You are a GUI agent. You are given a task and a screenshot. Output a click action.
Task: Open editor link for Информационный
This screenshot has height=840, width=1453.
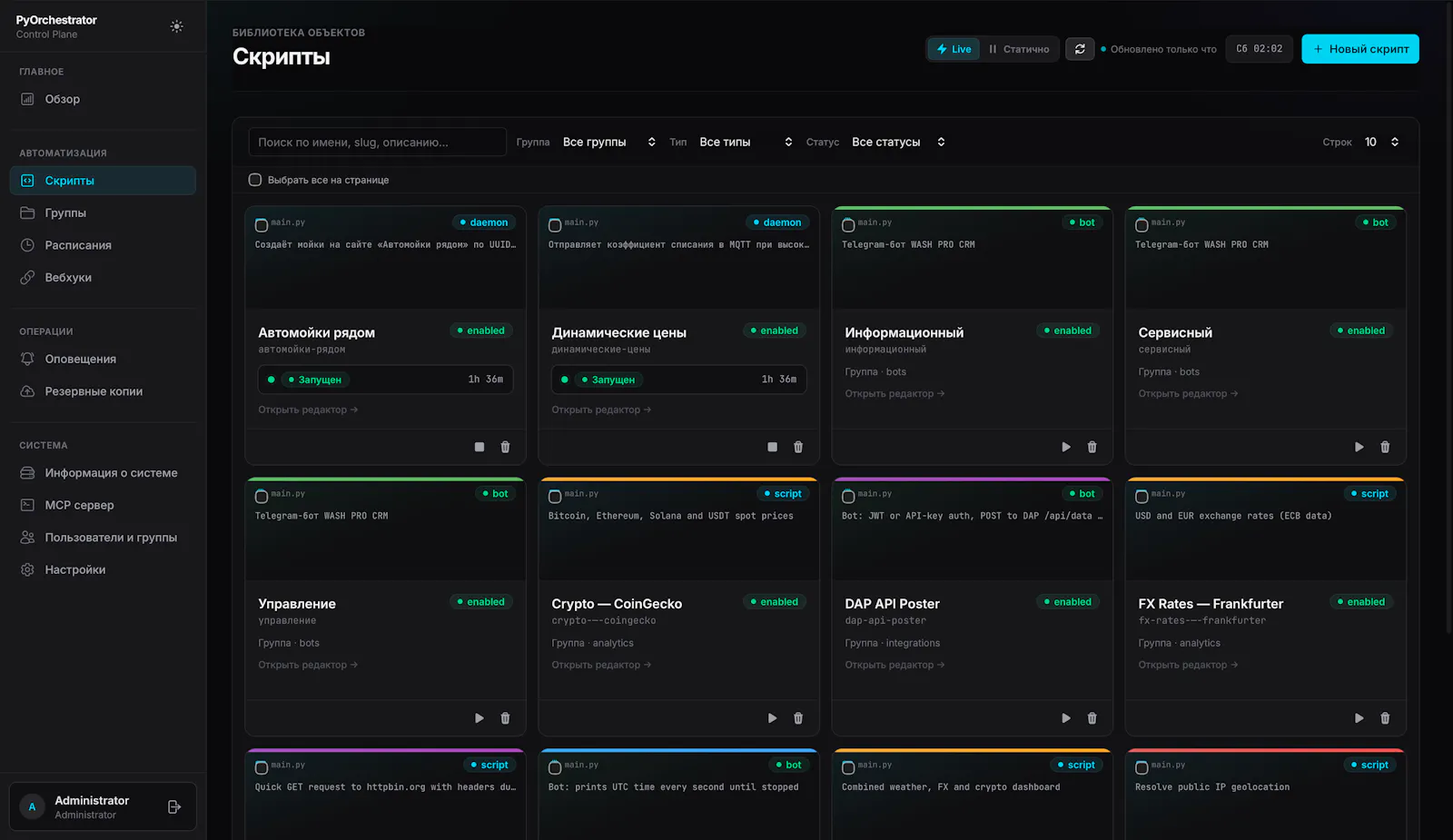(x=895, y=393)
